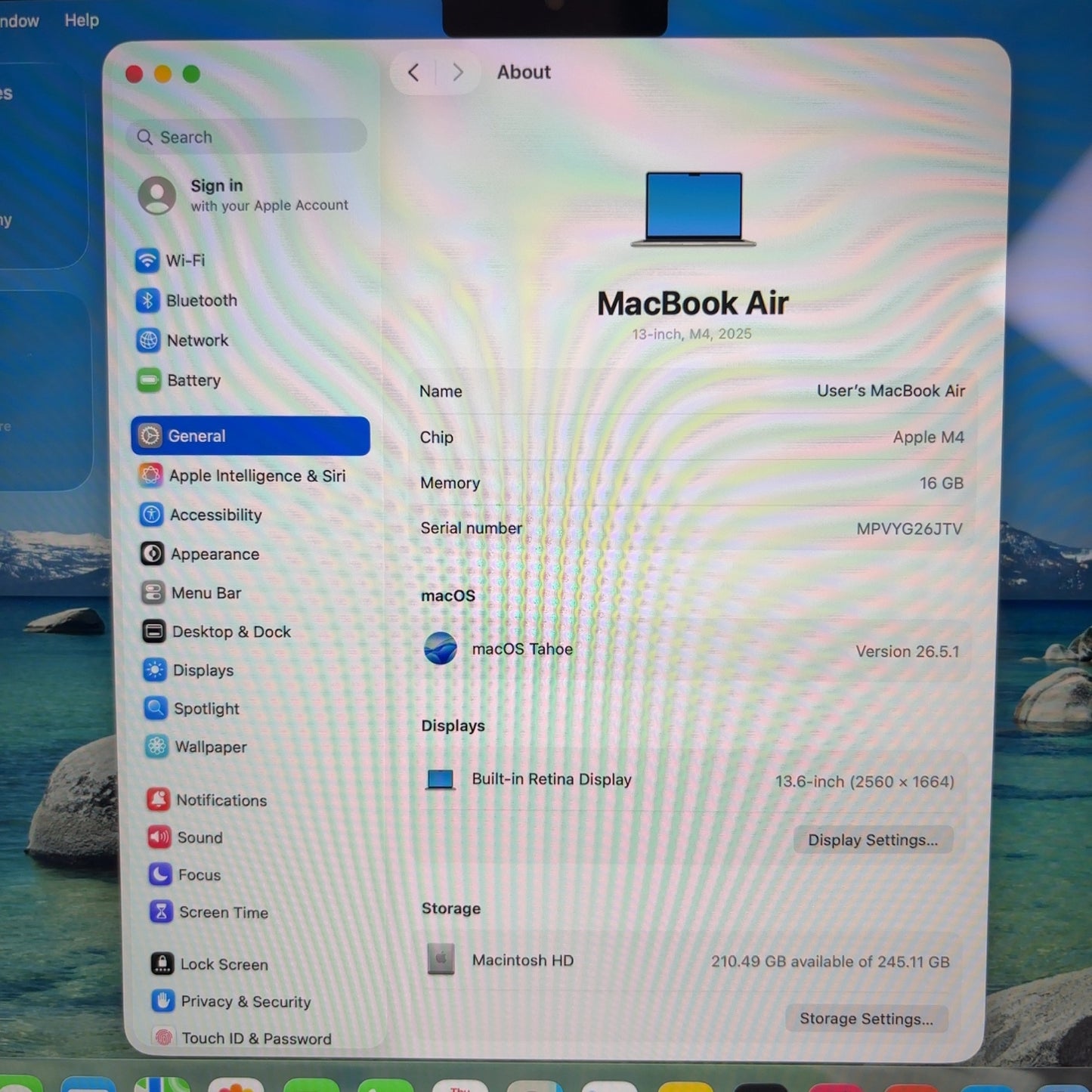Viewport: 1092px width, 1092px height.
Task: Click the "13.6-inch (2560 × 1664)" display resolution
Action: pyautogui.click(x=865, y=781)
